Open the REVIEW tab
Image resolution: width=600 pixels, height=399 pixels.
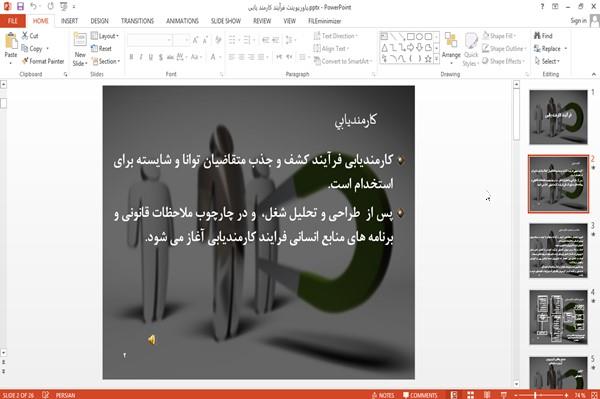[262, 21]
